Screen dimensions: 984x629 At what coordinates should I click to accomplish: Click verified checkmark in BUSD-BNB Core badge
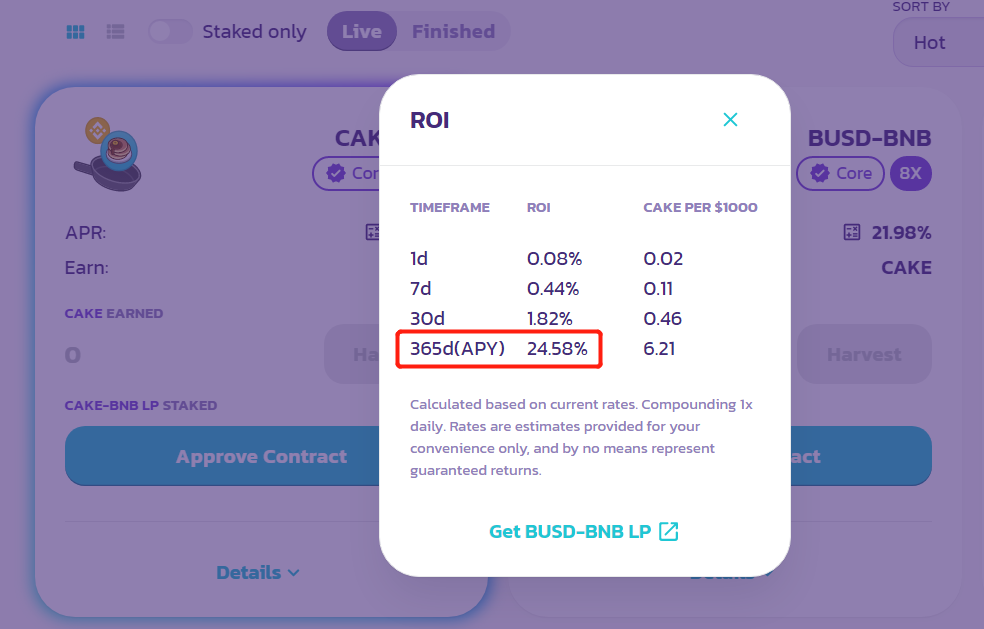click(x=820, y=173)
